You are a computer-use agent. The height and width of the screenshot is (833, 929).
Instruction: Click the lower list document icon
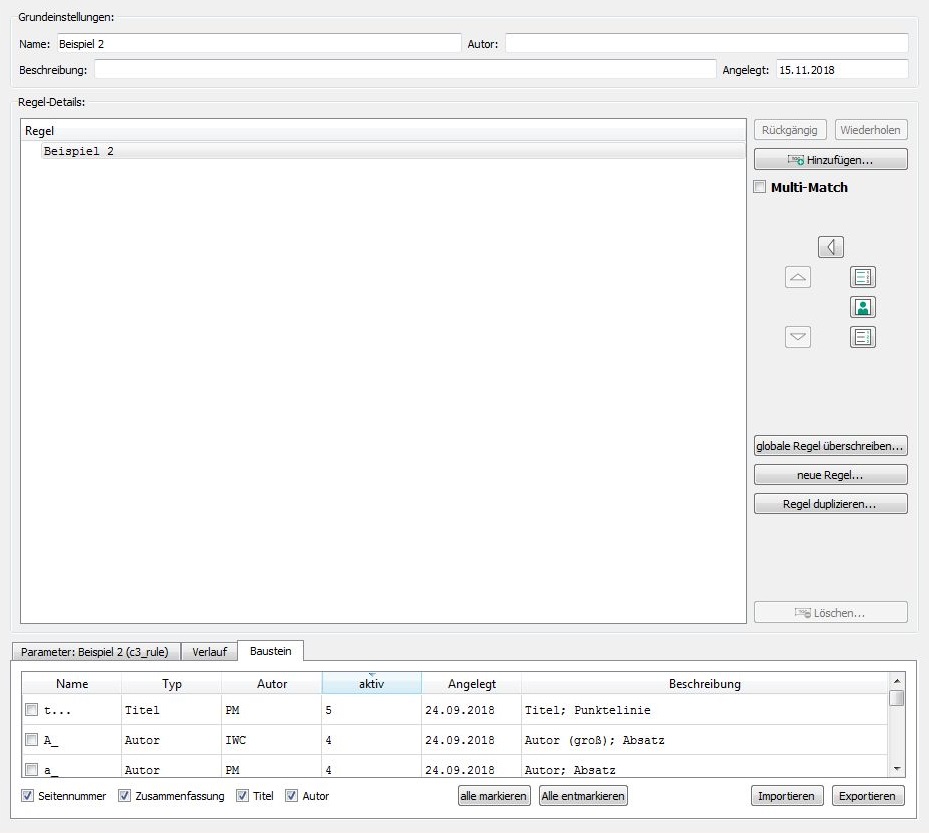pos(863,337)
